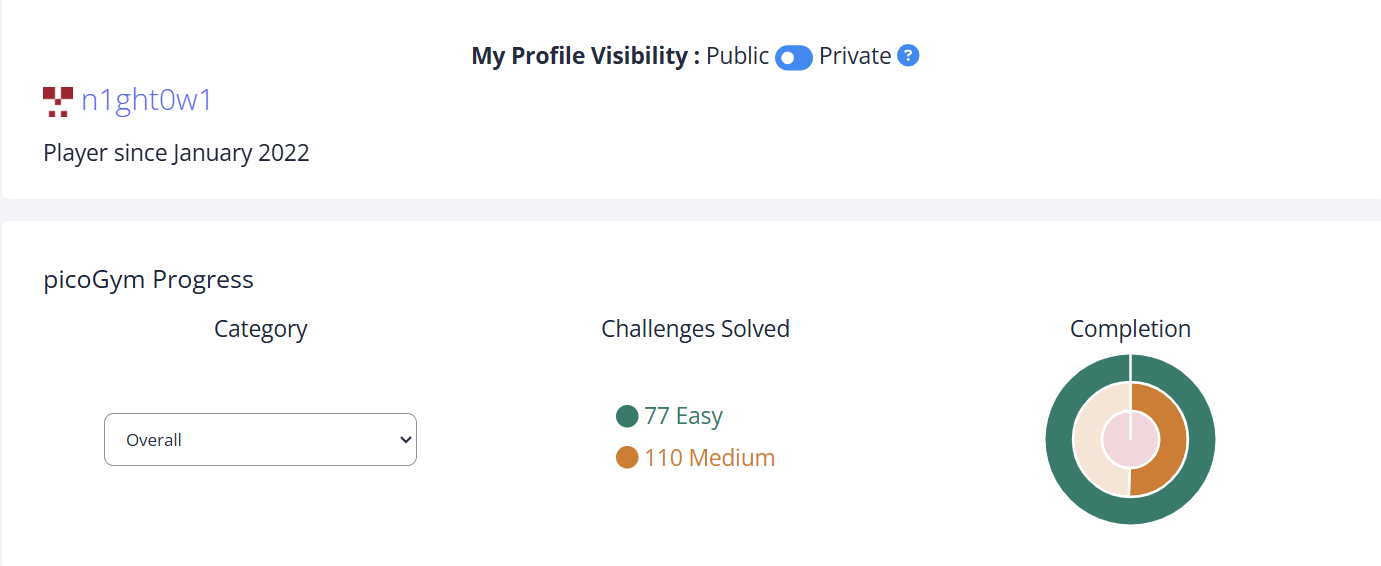
Task: Click the Completion column heading
Action: click(x=1130, y=329)
